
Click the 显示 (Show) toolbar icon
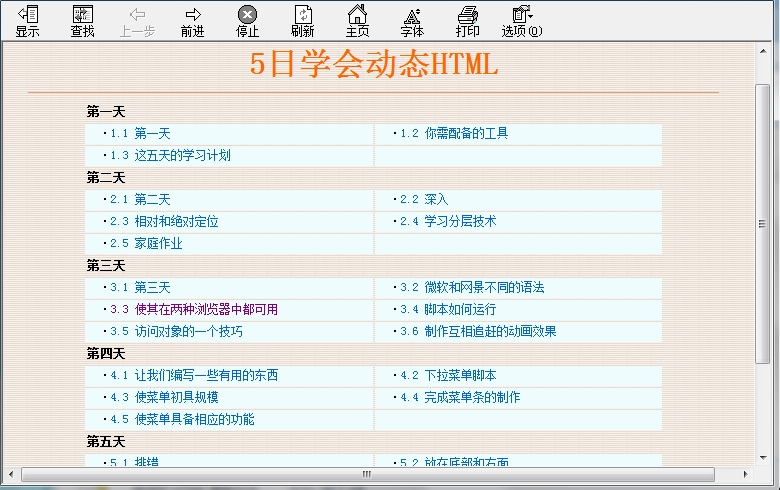pos(27,21)
